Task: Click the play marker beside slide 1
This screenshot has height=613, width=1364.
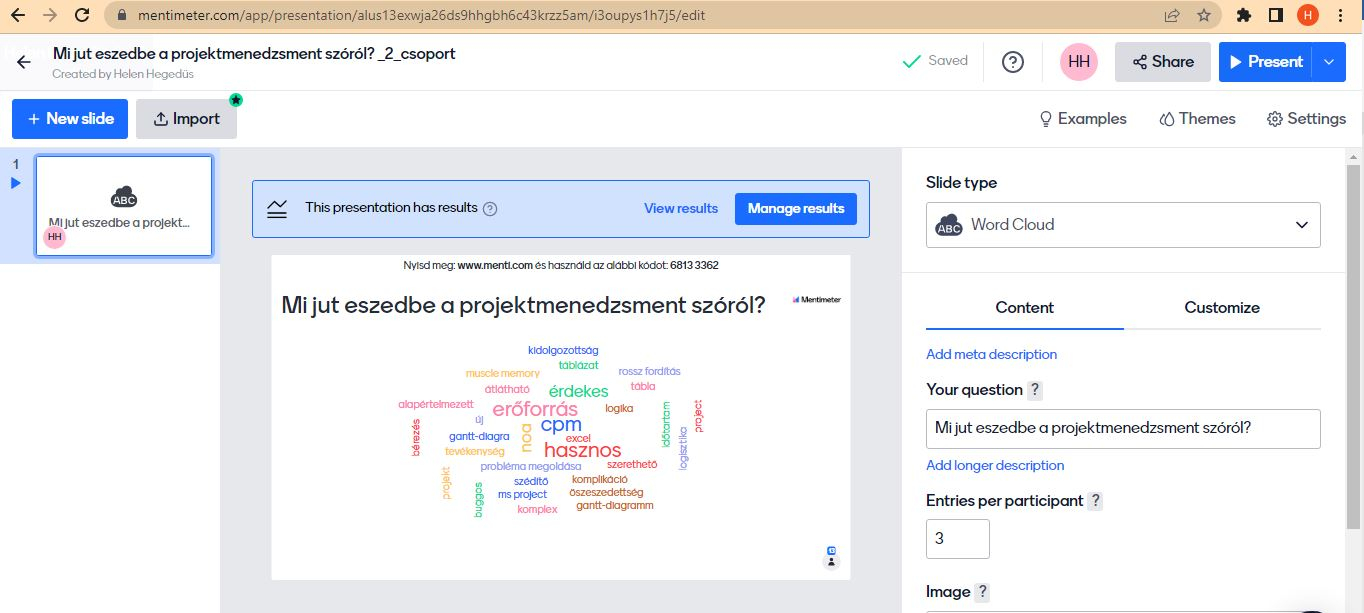Action: [16, 183]
